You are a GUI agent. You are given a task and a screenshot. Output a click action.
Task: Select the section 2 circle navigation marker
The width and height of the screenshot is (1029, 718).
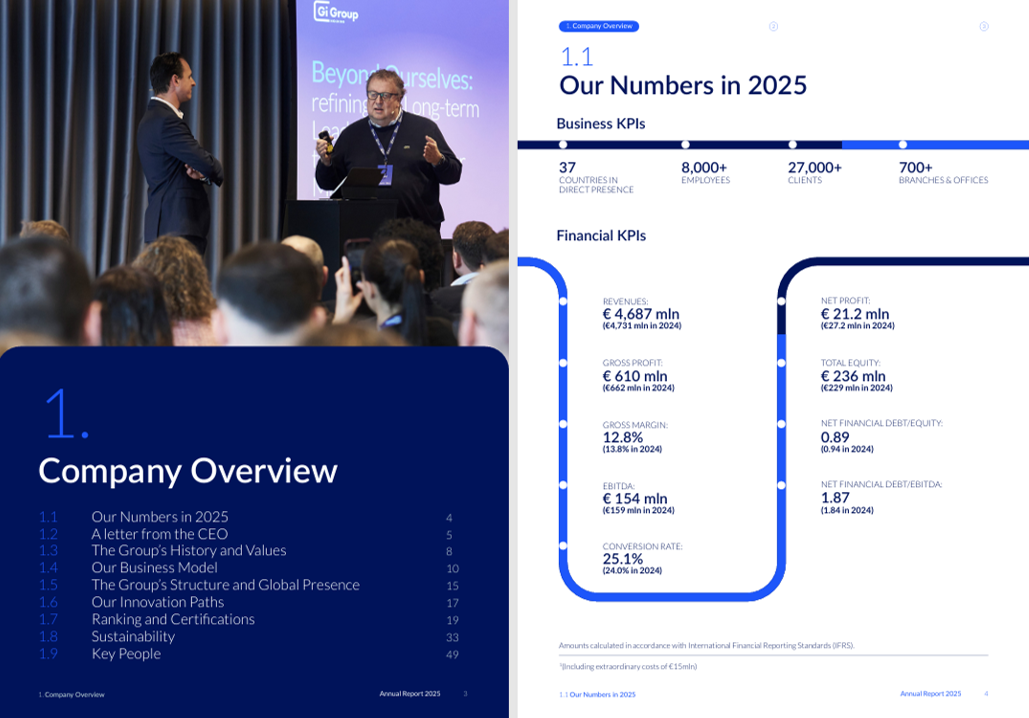pyautogui.click(x=773, y=26)
